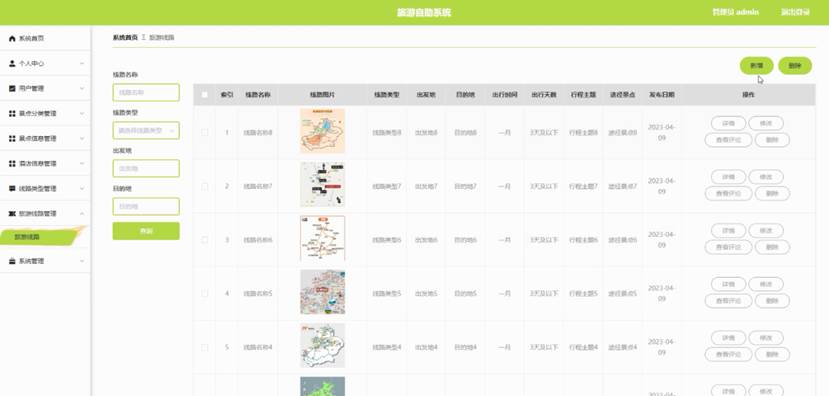Click the icon beside 线路类型管理
Screen dimensions: 829x396
pos(12,189)
